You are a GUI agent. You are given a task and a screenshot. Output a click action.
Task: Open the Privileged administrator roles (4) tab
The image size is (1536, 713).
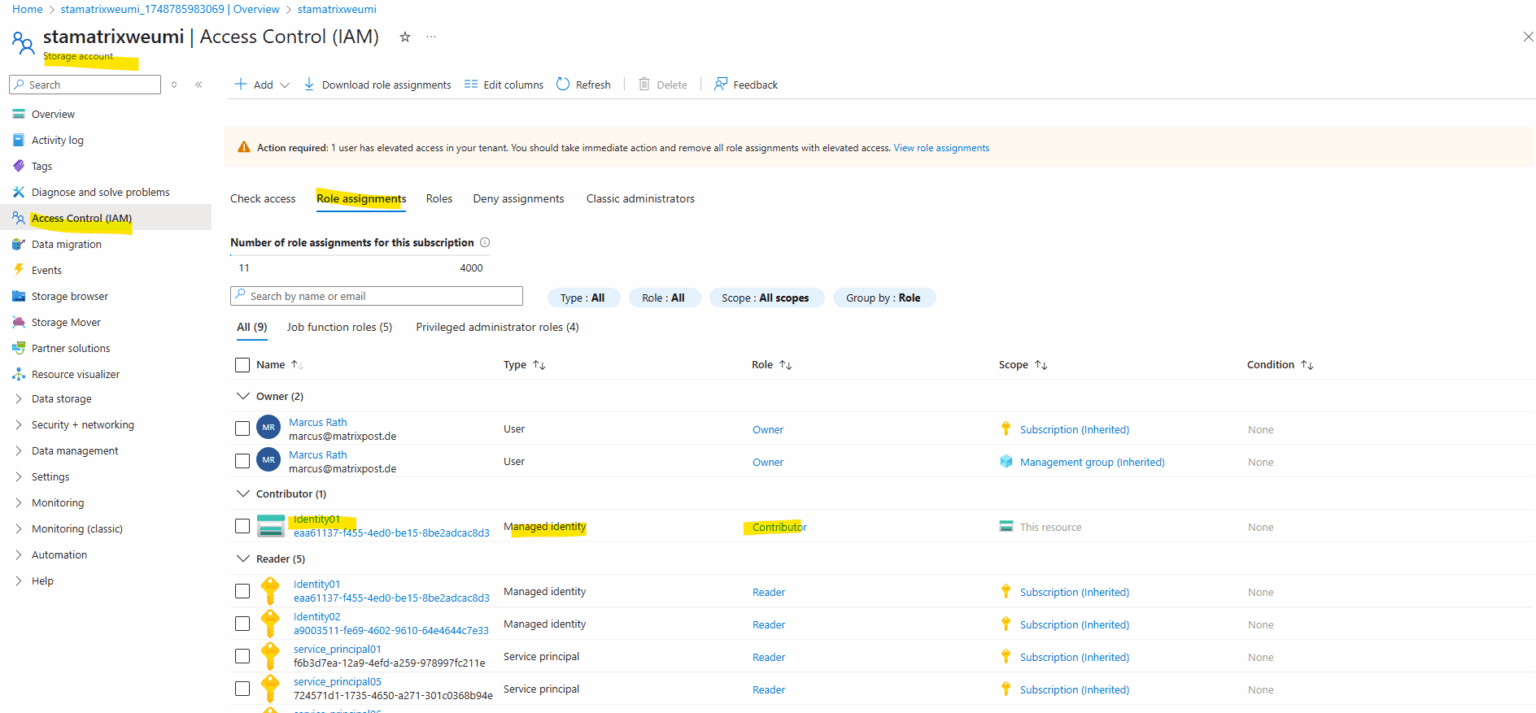pyautogui.click(x=496, y=327)
